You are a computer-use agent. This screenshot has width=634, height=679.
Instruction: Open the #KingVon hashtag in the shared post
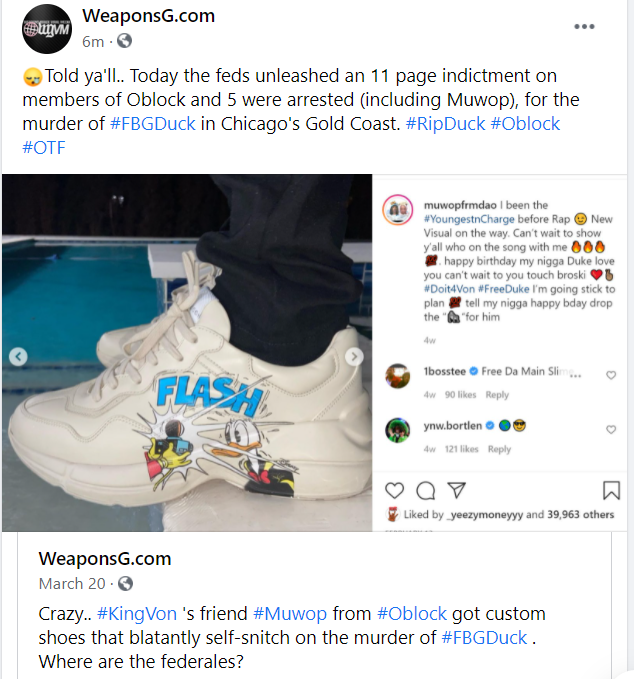[x=137, y=614]
